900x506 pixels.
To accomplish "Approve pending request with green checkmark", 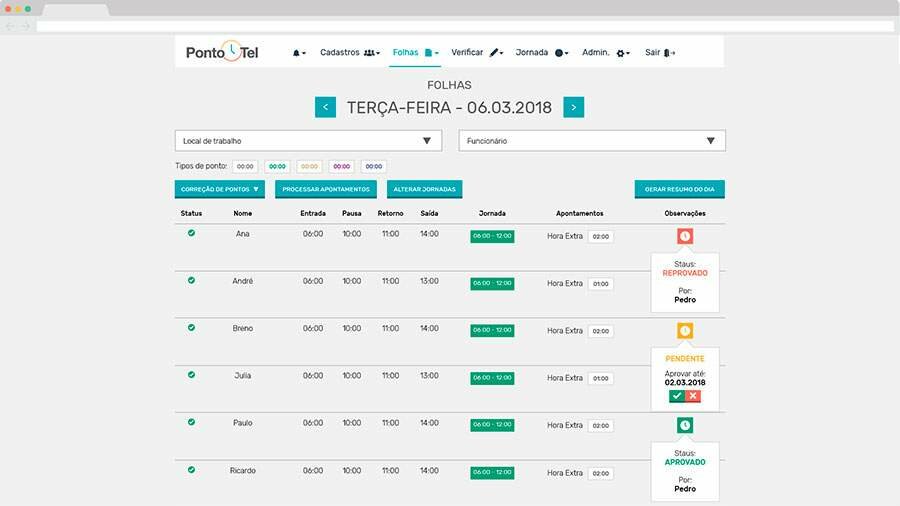I will click(x=677, y=396).
